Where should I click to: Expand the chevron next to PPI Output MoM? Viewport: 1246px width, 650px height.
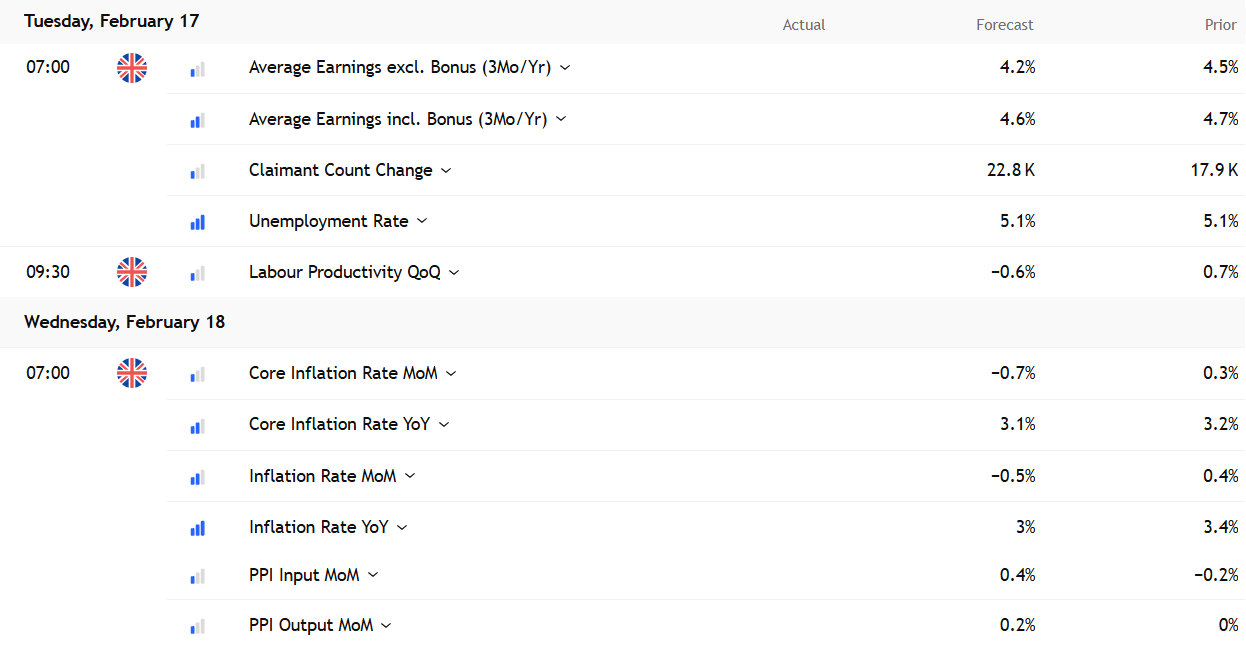click(x=387, y=626)
